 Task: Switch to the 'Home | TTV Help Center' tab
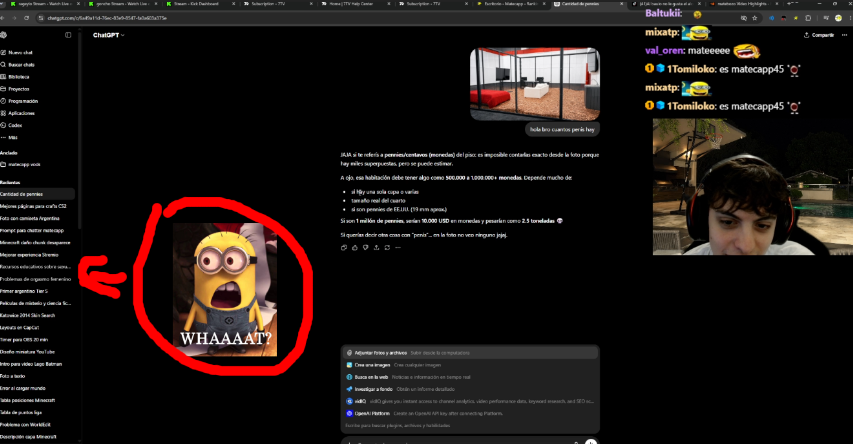click(354, 4)
